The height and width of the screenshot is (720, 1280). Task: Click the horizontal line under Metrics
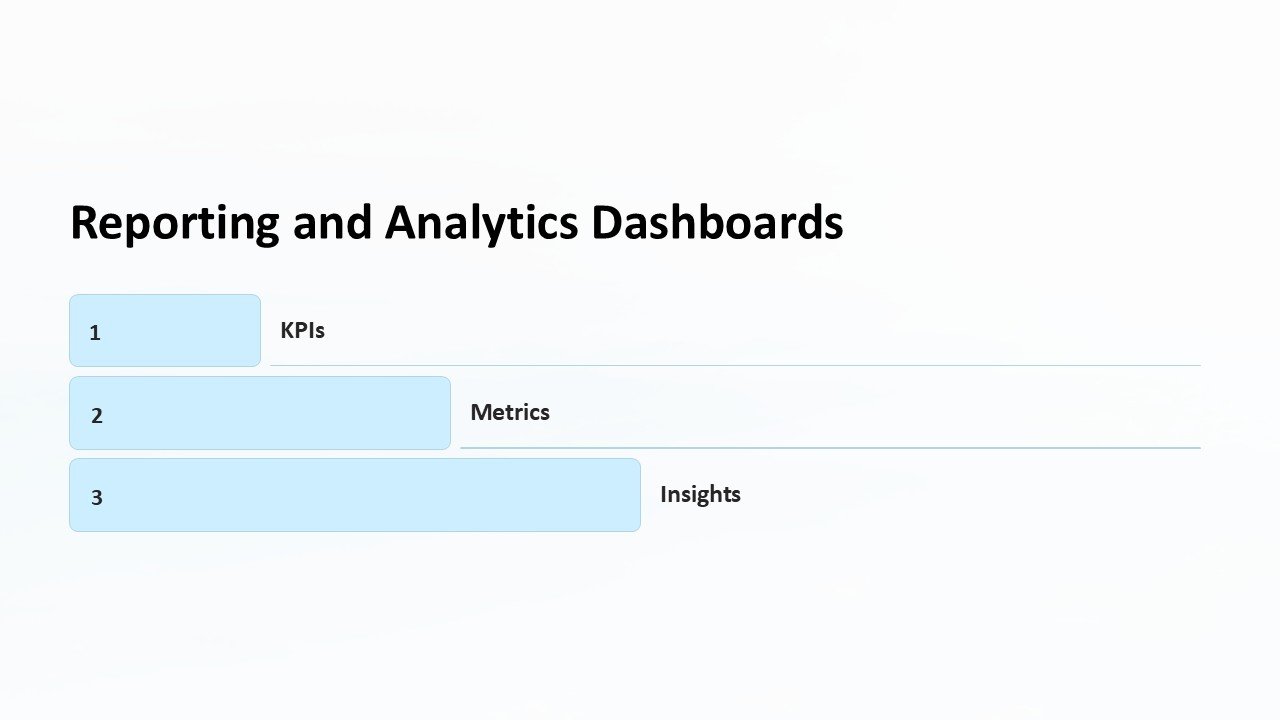click(x=830, y=447)
